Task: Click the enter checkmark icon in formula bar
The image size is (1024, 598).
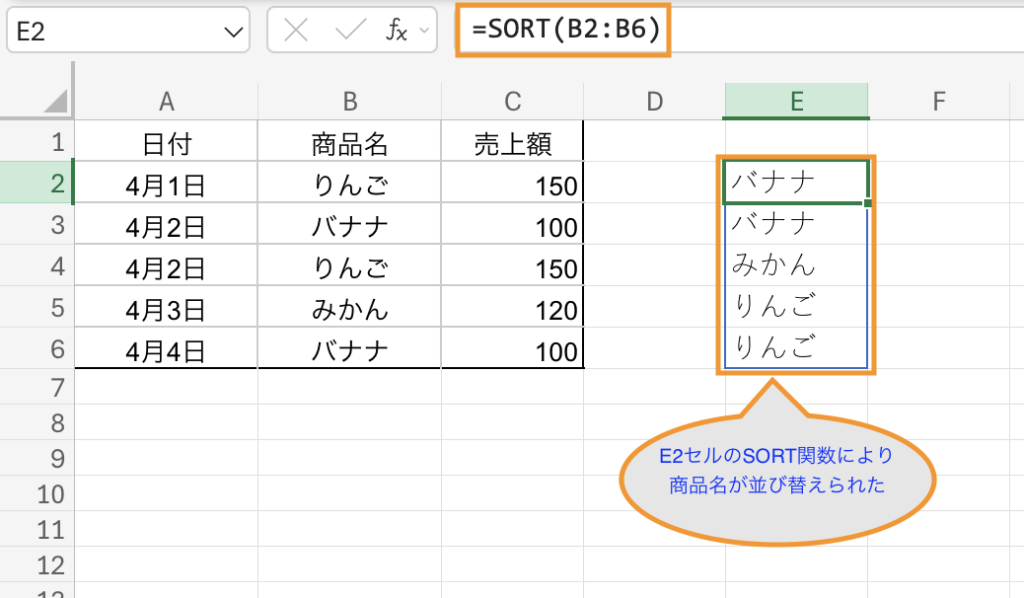Action: pyautogui.click(x=351, y=32)
